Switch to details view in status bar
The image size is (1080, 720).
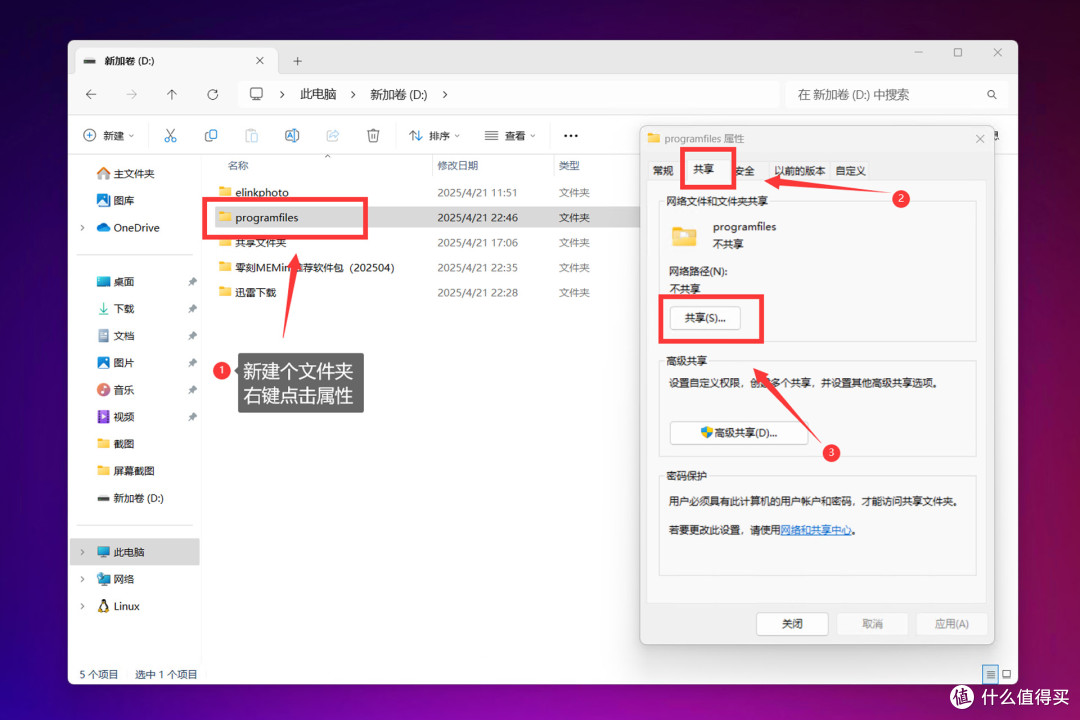pyautogui.click(x=990, y=674)
